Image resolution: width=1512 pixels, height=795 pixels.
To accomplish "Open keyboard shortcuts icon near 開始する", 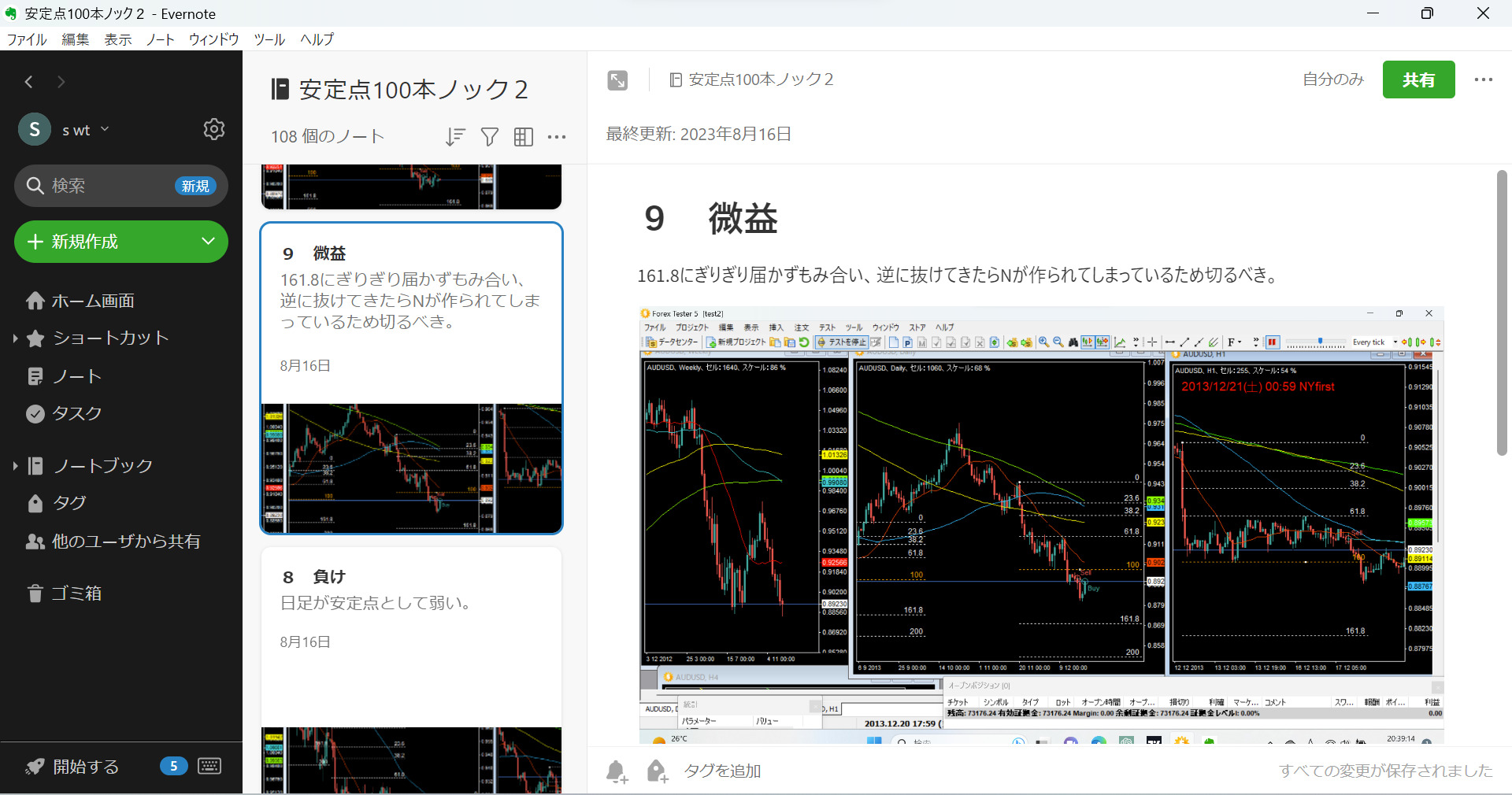I will pos(209,766).
